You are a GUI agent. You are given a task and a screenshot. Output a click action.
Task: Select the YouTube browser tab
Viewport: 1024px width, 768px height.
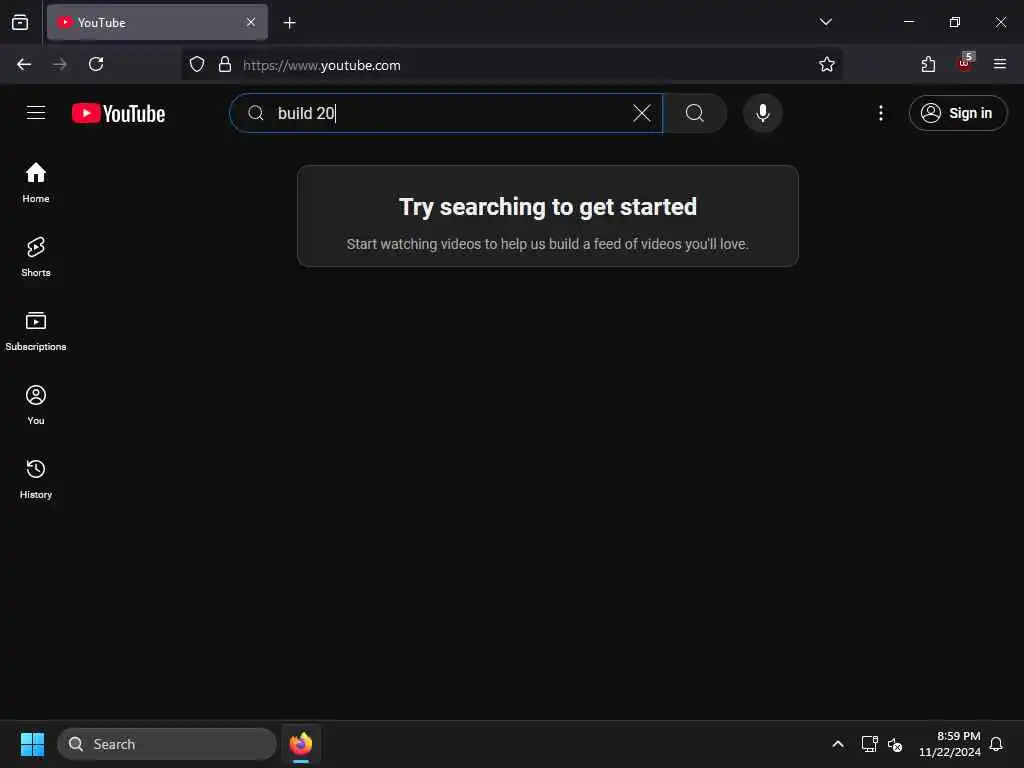pos(157,22)
